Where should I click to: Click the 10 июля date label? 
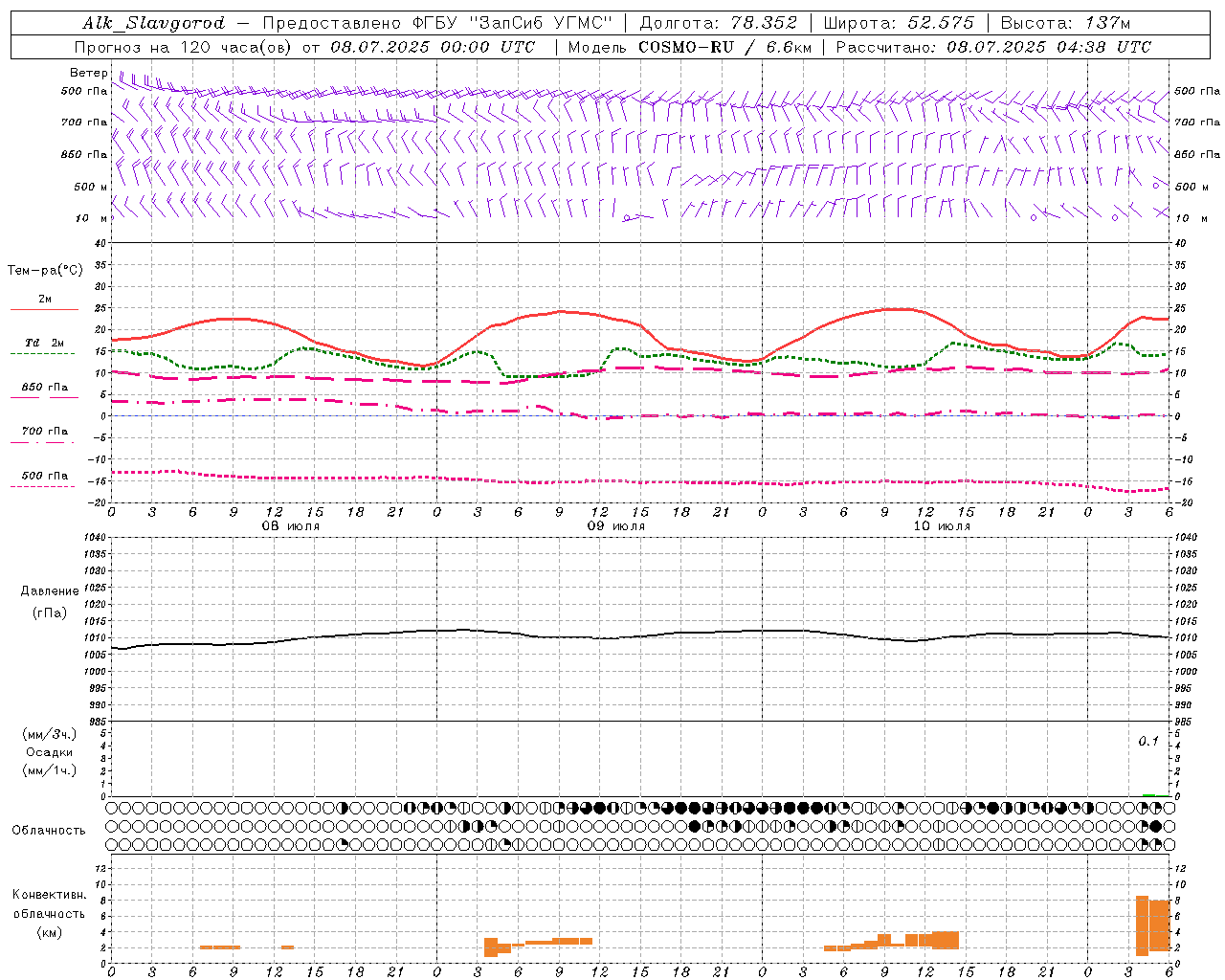[x=942, y=526]
